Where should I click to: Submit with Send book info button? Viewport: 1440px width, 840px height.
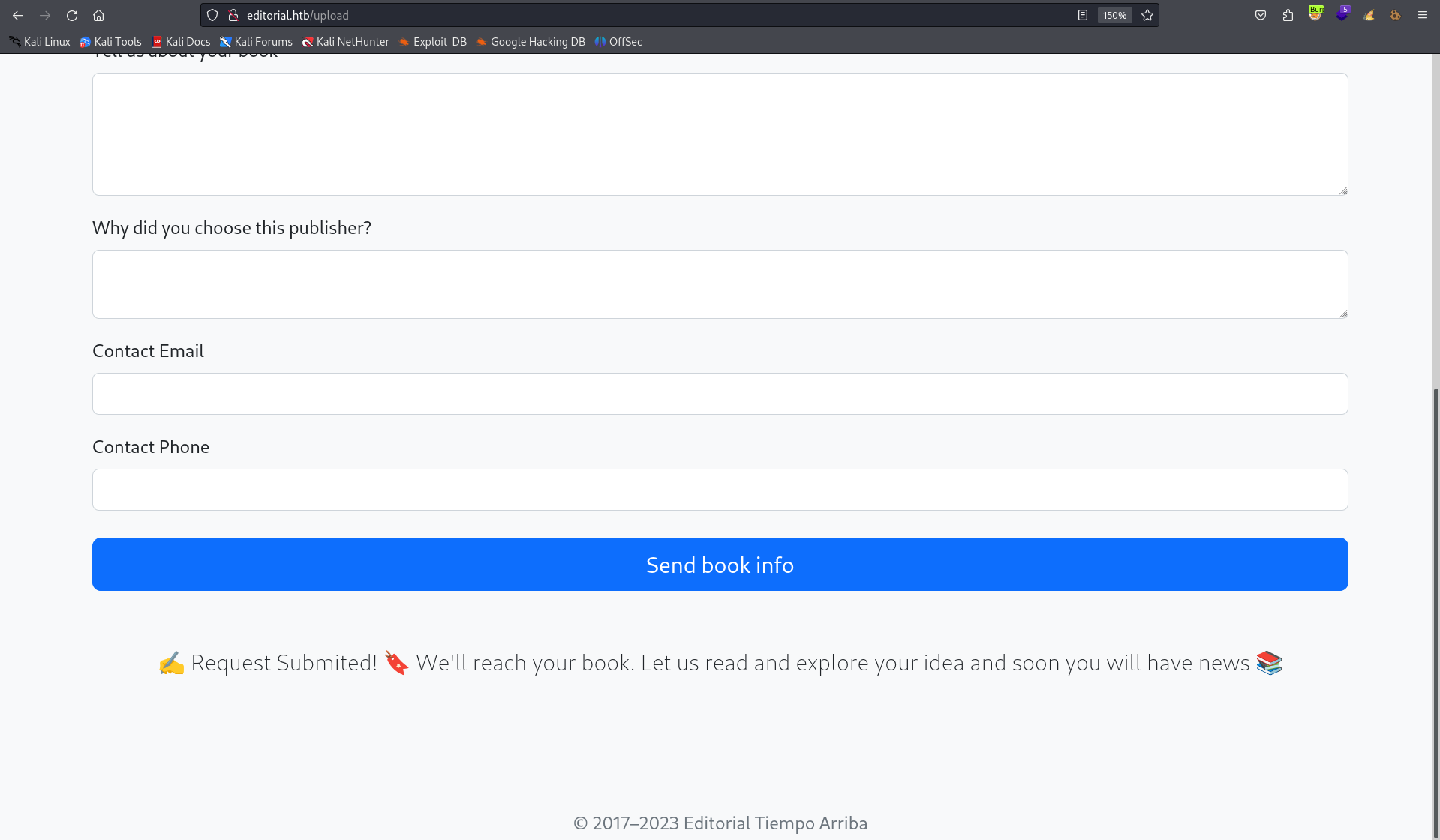pos(720,564)
